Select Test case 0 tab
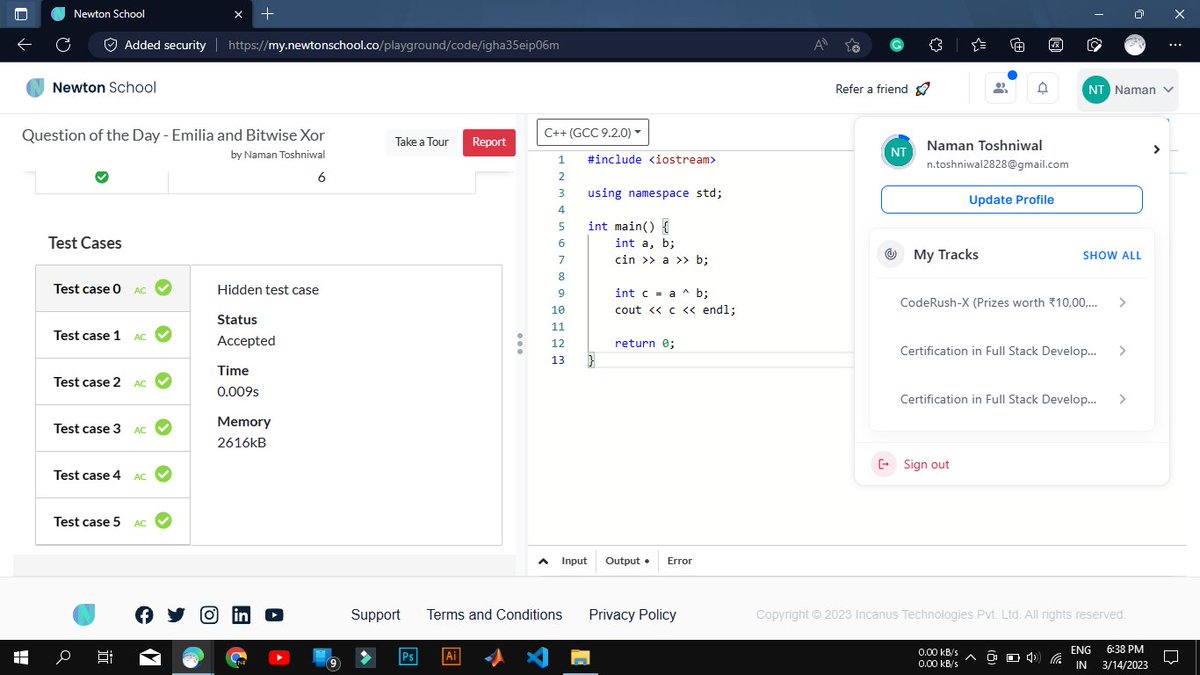The height and width of the screenshot is (675, 1200). (113, 289)
